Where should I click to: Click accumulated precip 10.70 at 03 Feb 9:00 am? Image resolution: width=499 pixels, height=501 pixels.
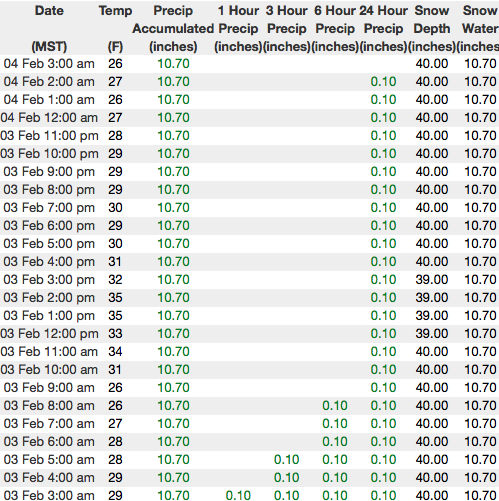[173, 388]
